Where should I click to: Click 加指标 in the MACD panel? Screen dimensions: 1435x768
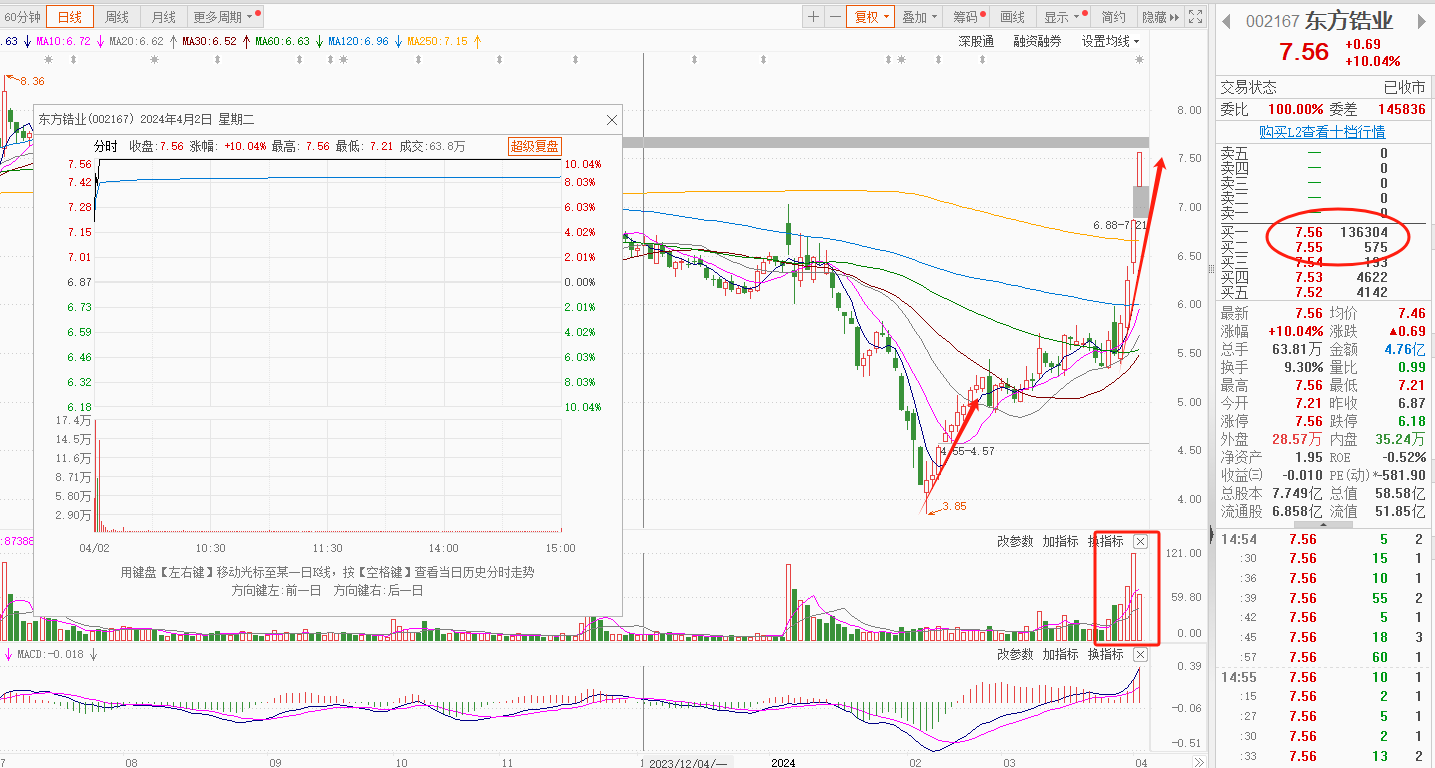click(1060, 654)
